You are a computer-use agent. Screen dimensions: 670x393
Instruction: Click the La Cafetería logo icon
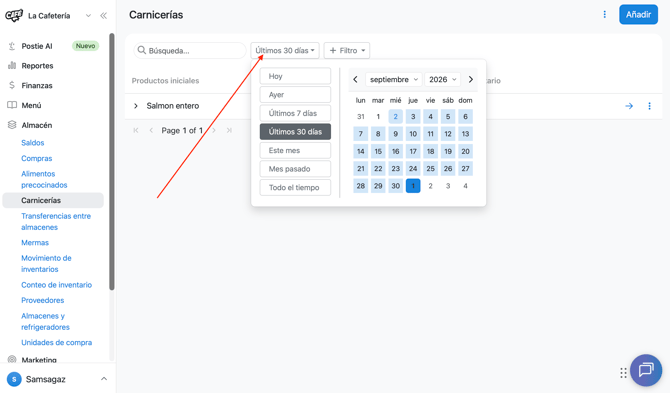[x=14, y=16]
